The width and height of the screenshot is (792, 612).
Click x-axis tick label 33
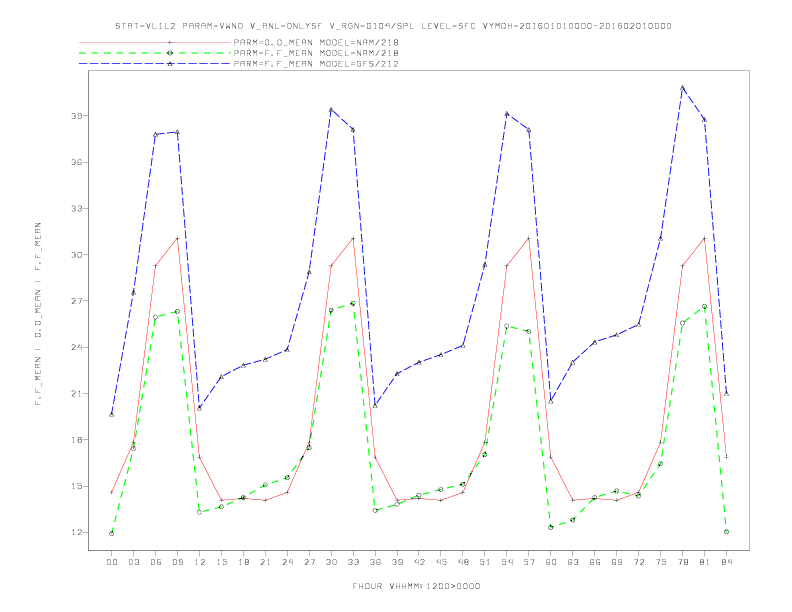point(353,562)
